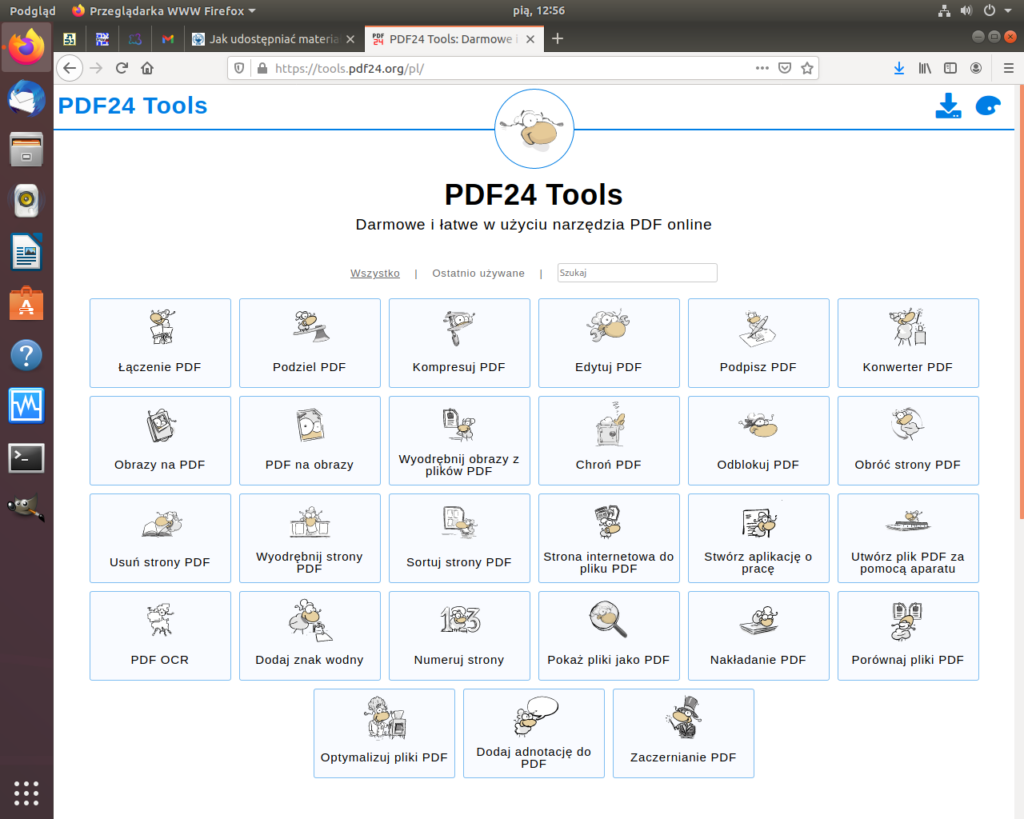This screenshot has width=1024, height=819.
Task: Open the Firefox library menu
Action: (925, 68)
